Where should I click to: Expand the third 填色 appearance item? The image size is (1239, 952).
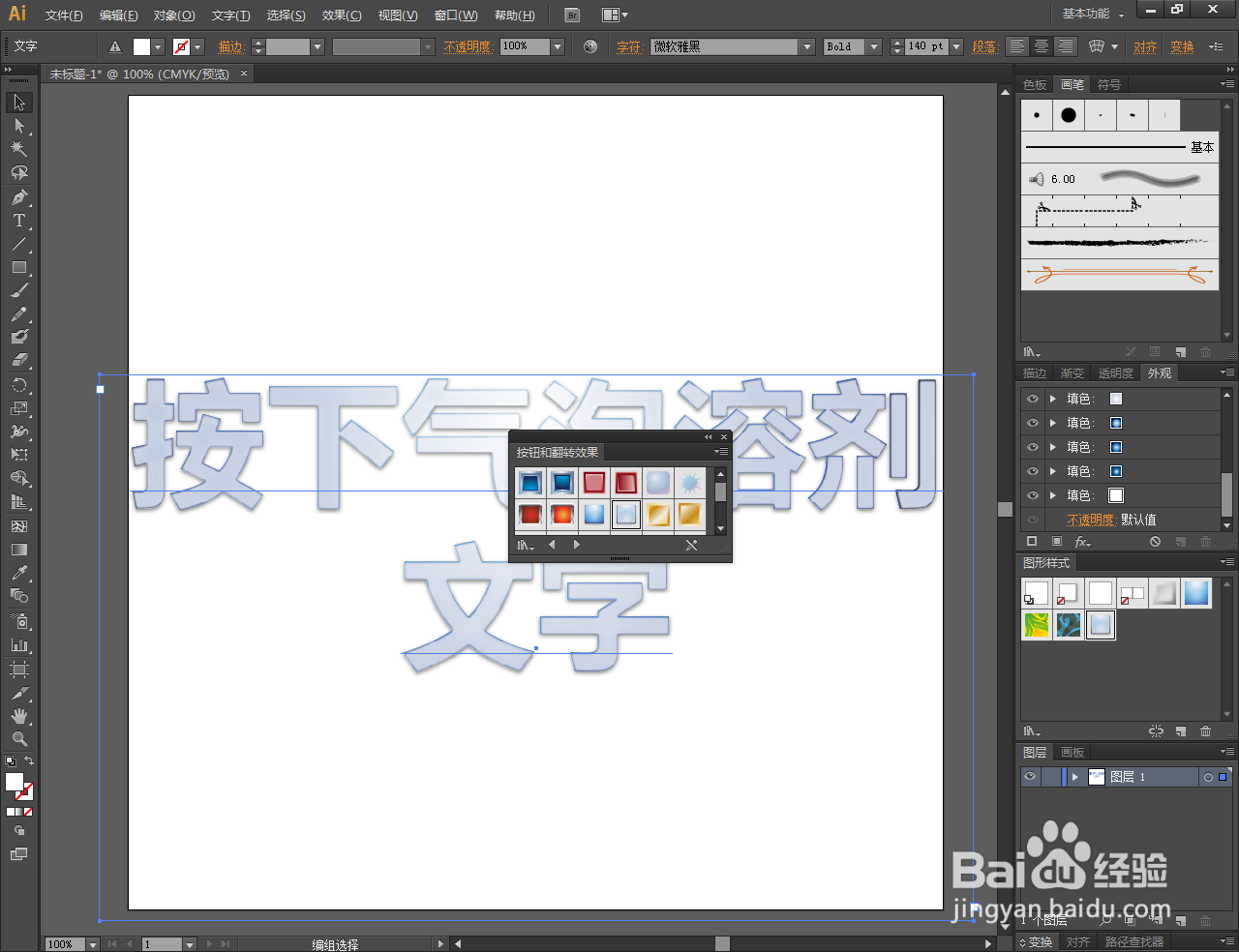pos(1053,447)
